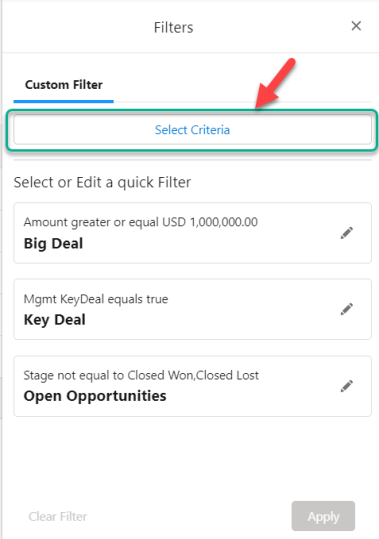
Task: Edit the Big Deal filter pencil icon
Action: (x=346, y=233)
